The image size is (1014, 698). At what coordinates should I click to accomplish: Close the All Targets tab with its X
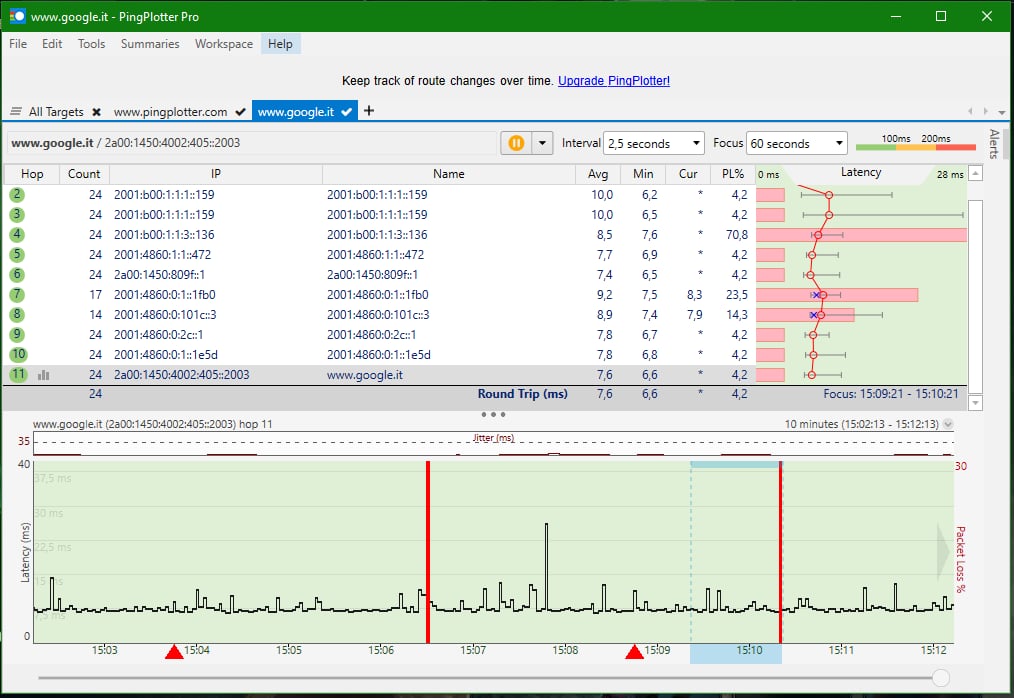[x=96, y=112]
